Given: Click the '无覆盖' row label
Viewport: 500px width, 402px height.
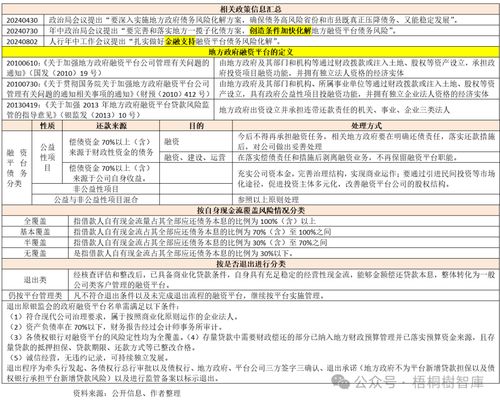Looking at the screenshot, I should (35, 253).
